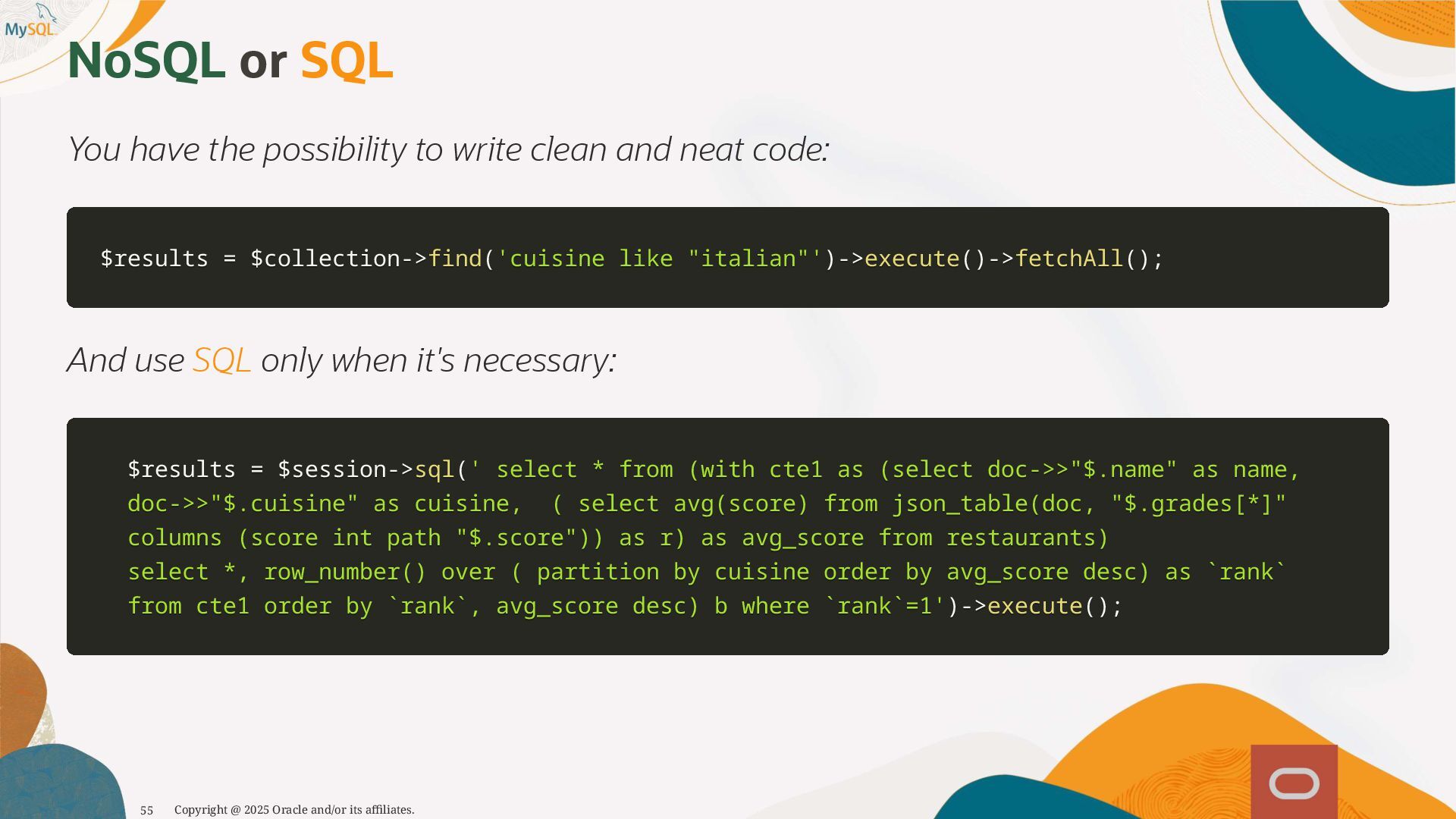
Task: Click the orange SQL word in subtitle
Action: coord(221,360)
